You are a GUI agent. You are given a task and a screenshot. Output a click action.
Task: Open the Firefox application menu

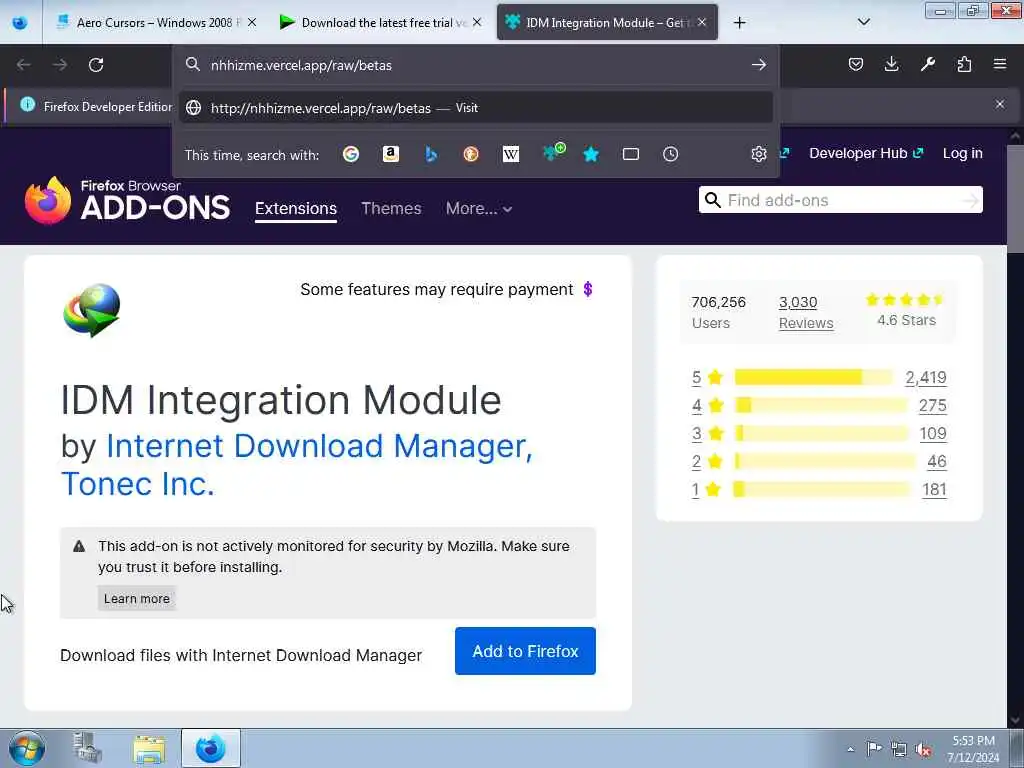coord(1000,64)
